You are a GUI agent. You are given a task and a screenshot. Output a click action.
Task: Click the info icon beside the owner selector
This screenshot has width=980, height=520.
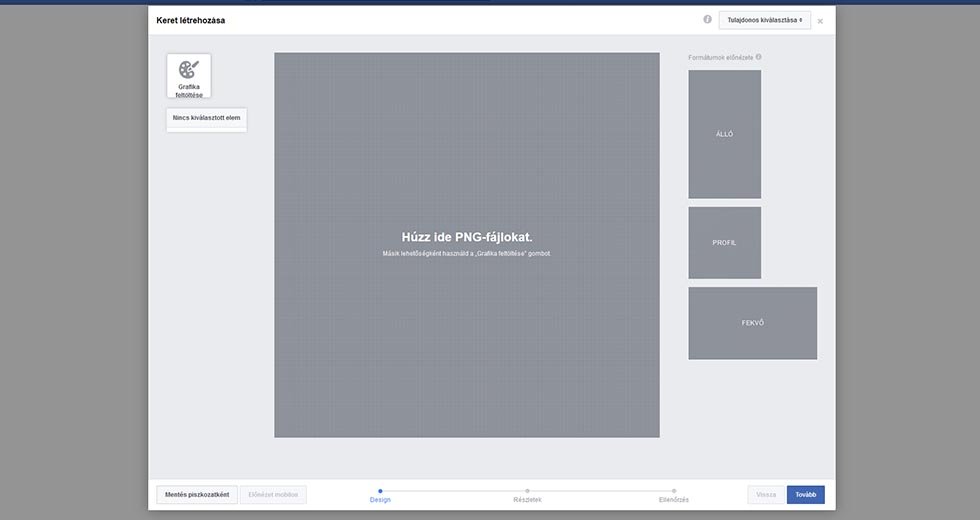pos(707,19)
